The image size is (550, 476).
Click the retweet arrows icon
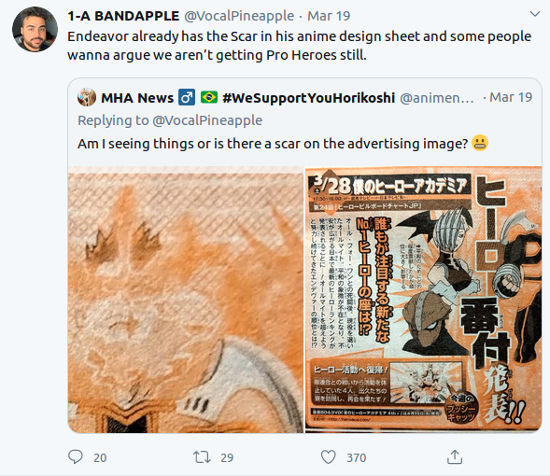coord(202,457)
